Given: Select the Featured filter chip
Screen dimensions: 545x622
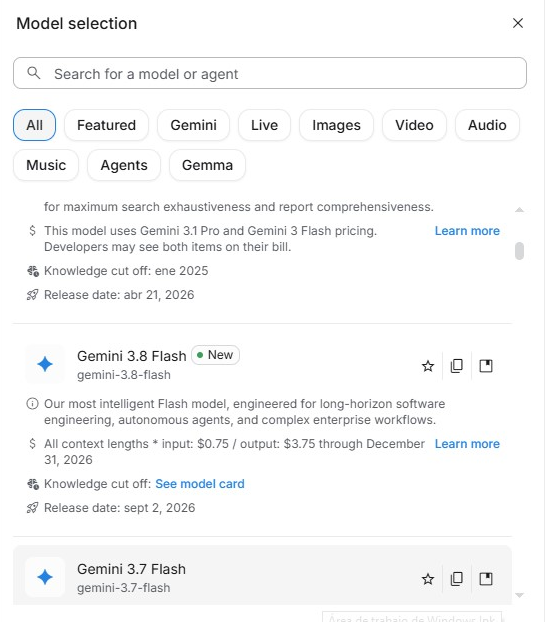Looking at the screenshot, I should point(106,125).
